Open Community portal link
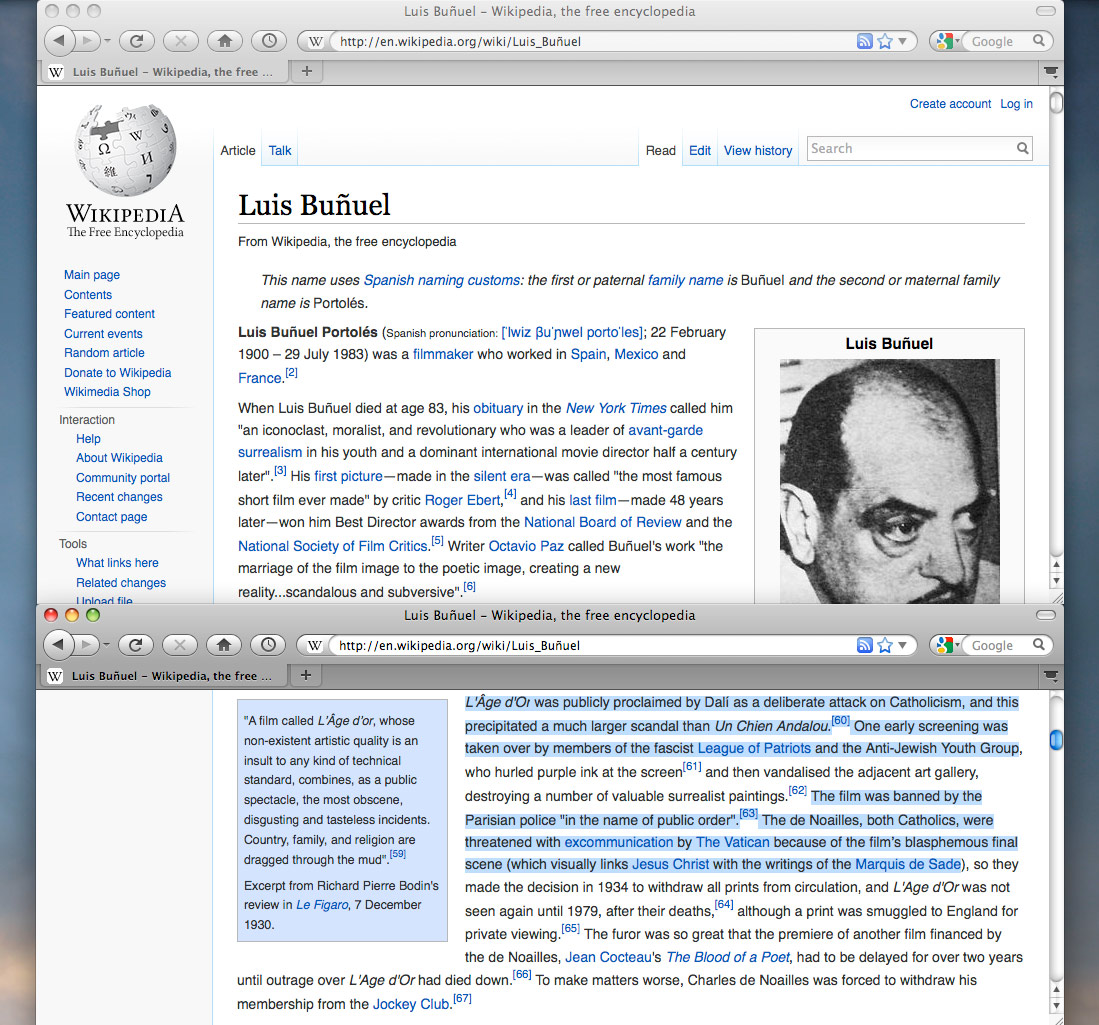 [123, 477]
